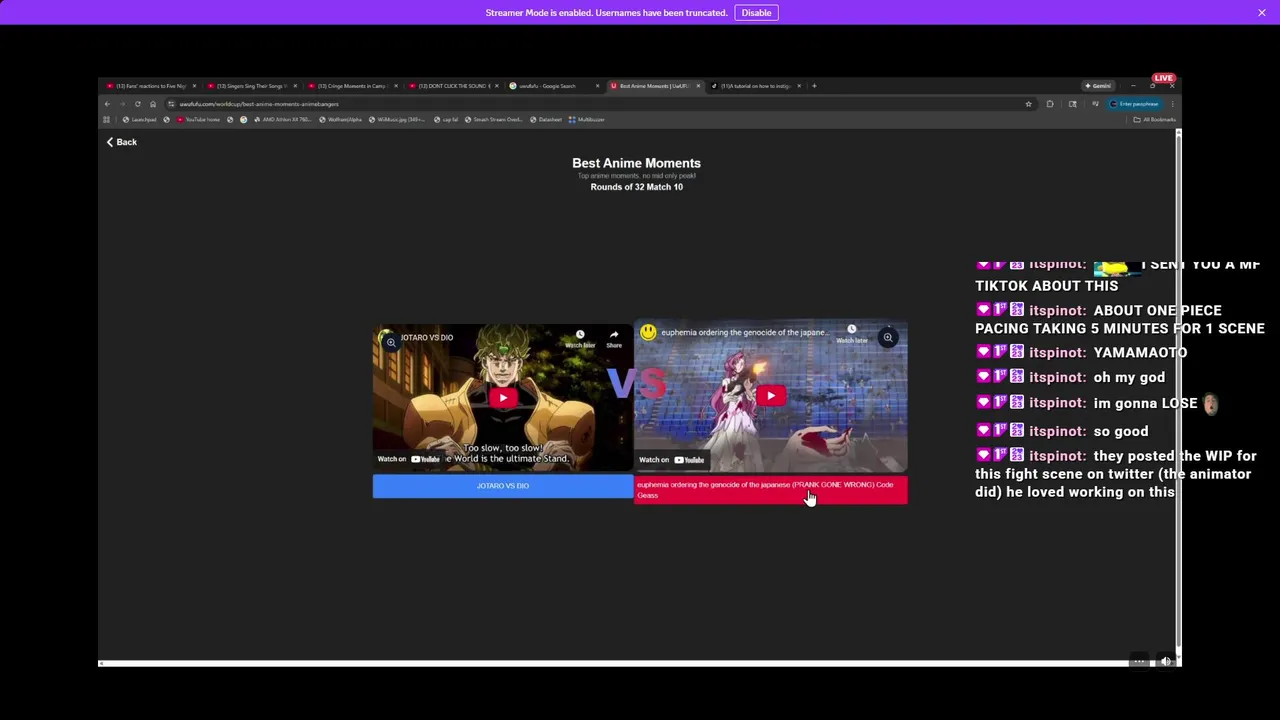Viewport: 1280px width, 720px height.
Task: Click the browser home icon
Action: (x=153, y=104)
